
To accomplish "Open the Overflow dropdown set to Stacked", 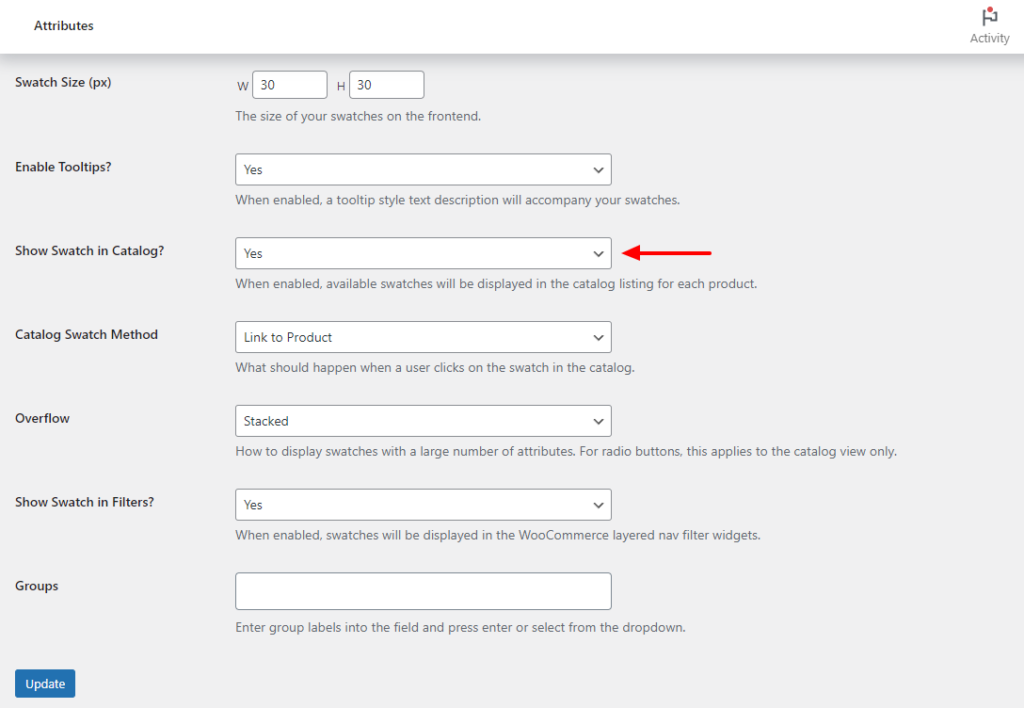I will tap(422, 421).
